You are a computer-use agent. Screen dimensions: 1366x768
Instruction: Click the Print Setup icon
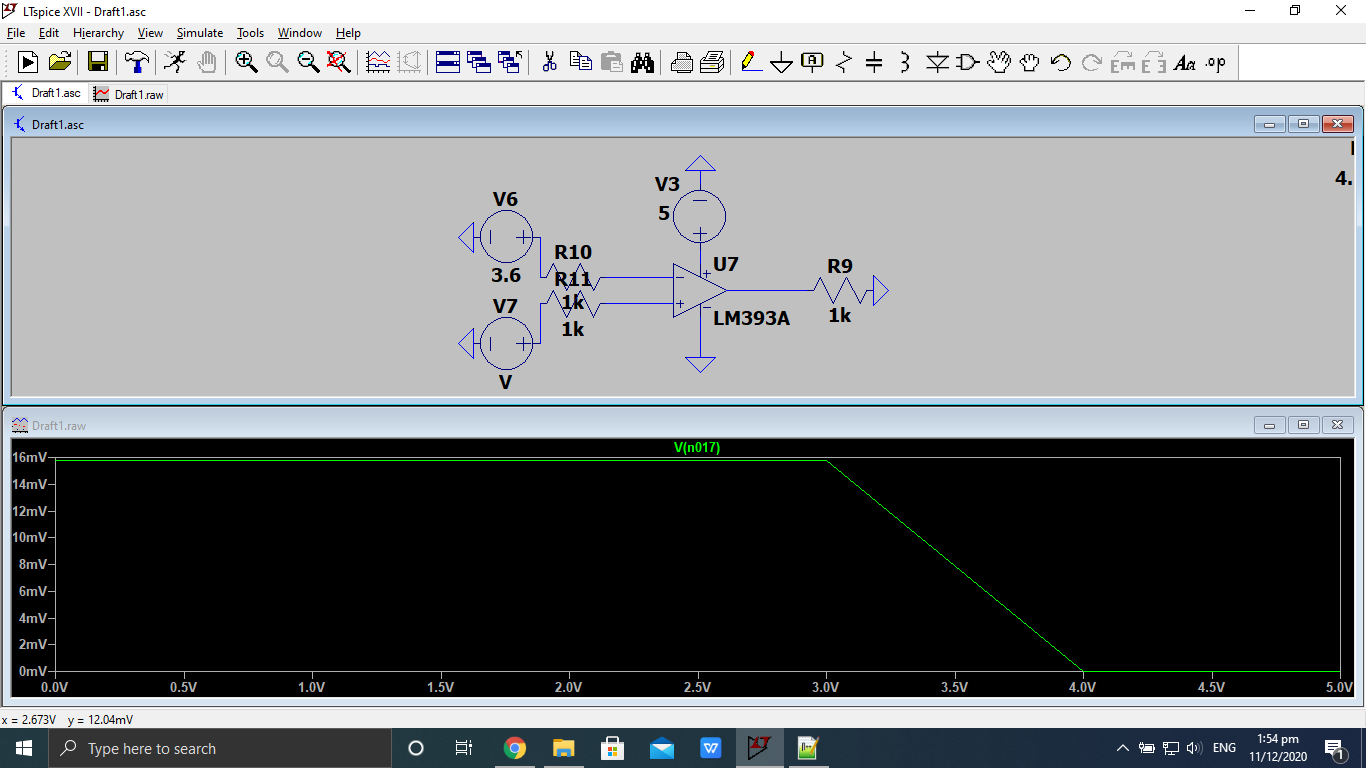[682, 62]
